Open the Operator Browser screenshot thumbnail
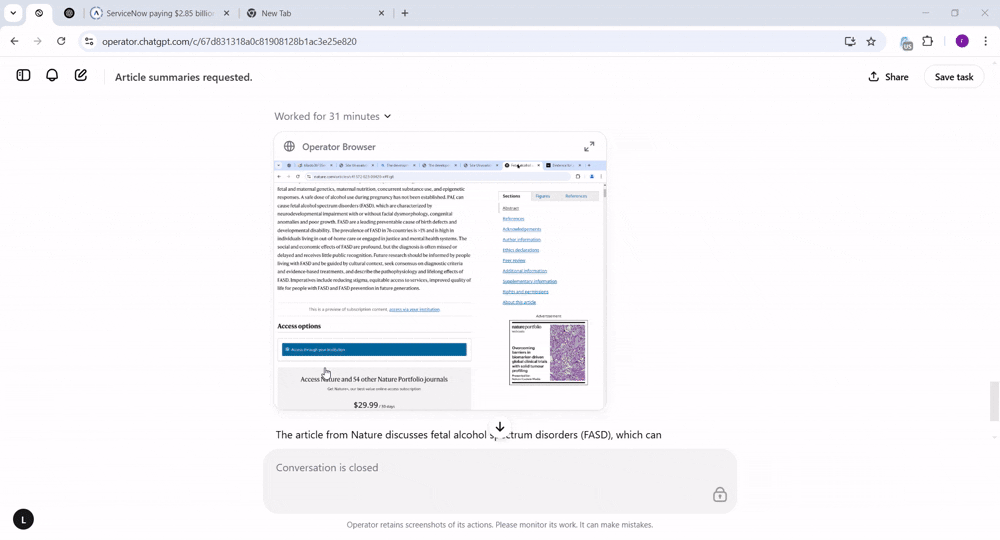1000x540 pixels. (440, 285)
